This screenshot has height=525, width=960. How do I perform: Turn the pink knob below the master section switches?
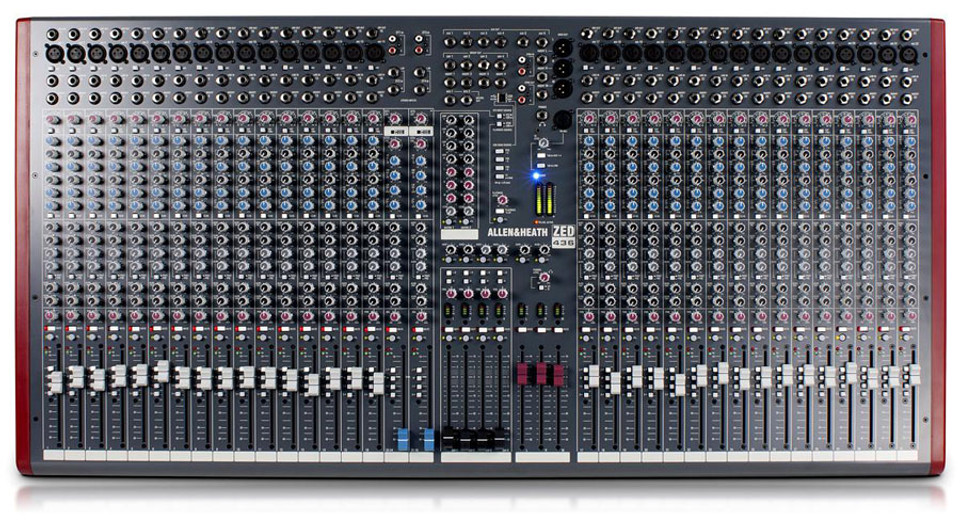click(502, 200)
